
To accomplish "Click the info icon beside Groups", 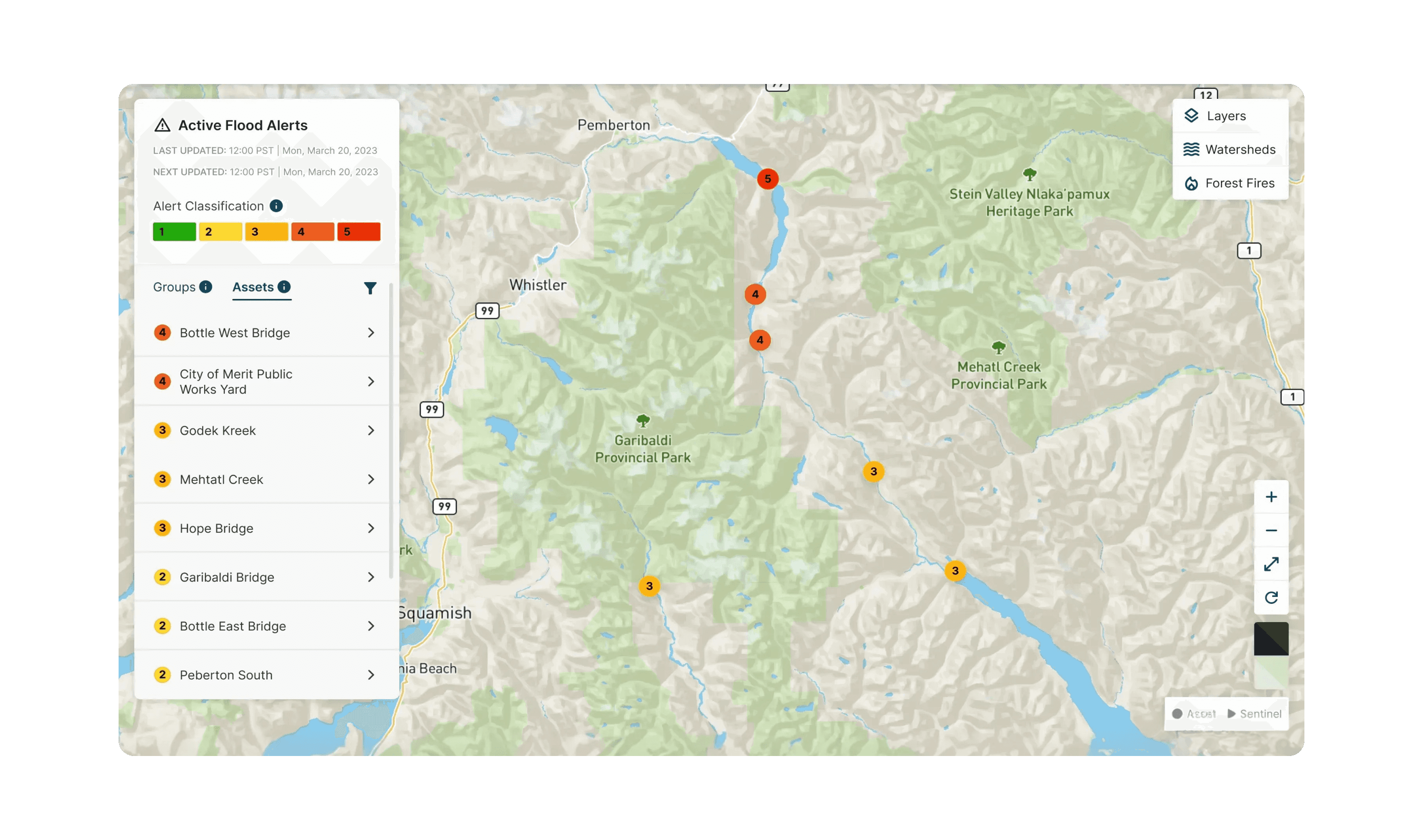I will [206, 287].
